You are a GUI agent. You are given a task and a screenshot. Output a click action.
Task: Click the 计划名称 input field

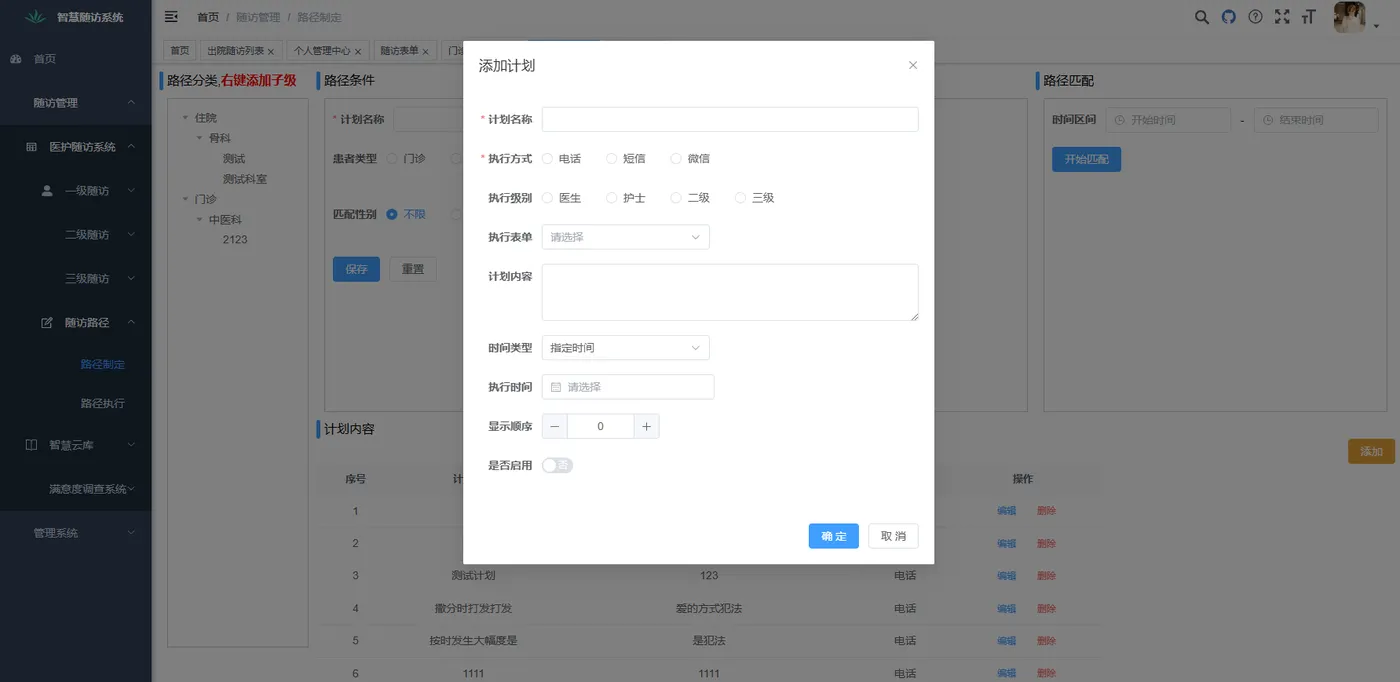click(729, 119)
